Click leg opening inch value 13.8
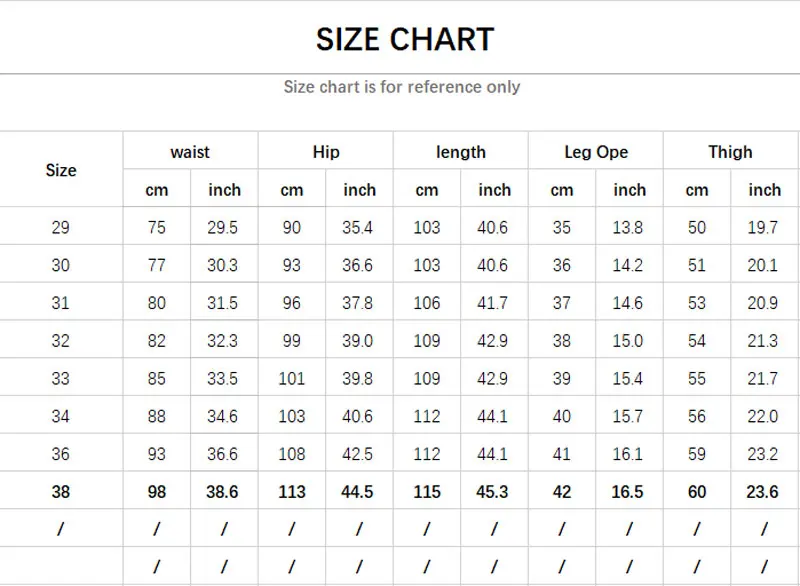 [628, 228]
